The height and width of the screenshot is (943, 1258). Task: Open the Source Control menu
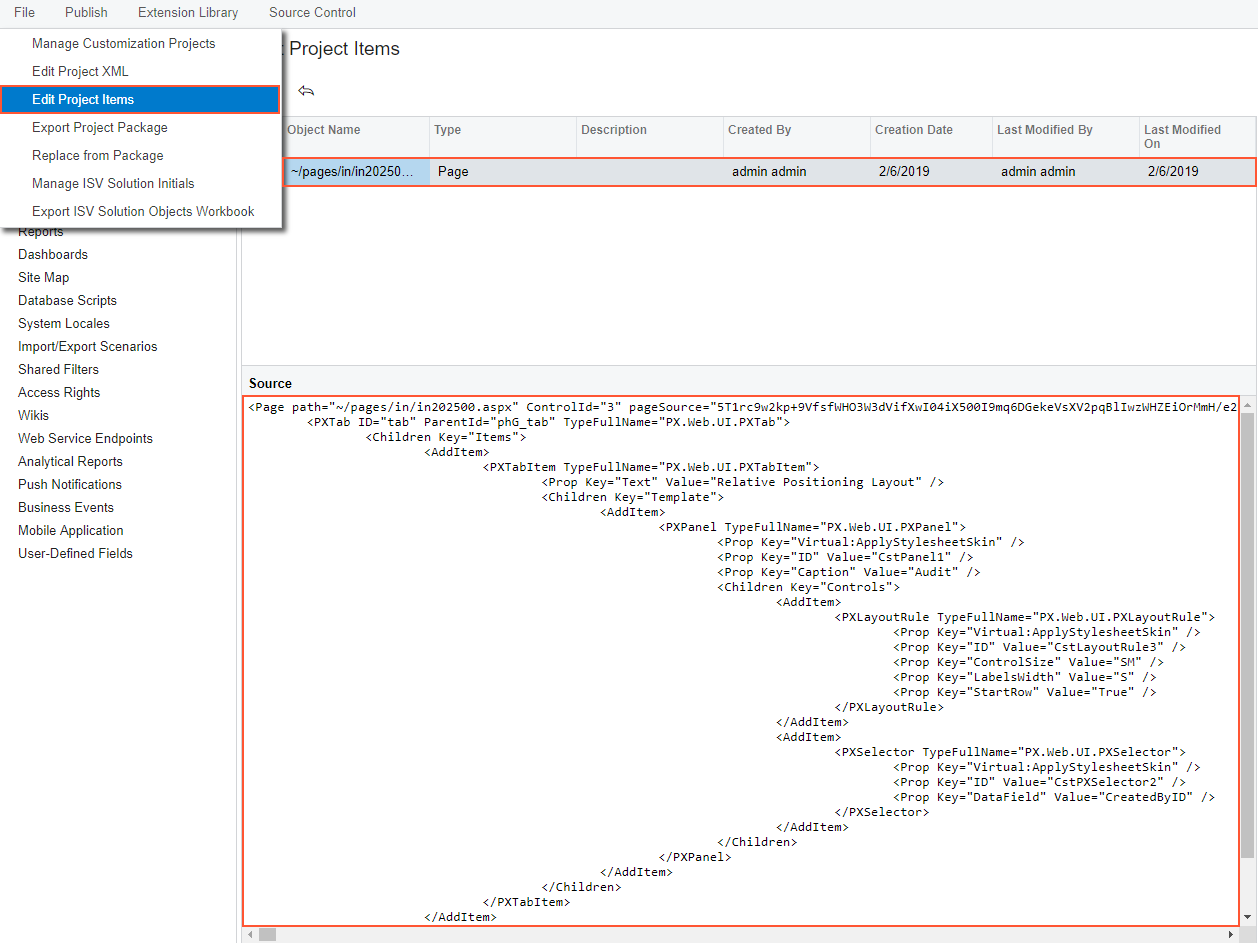pos(312,13)
